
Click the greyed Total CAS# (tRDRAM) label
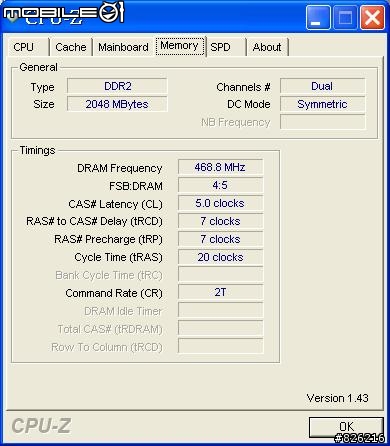[110, 329]
